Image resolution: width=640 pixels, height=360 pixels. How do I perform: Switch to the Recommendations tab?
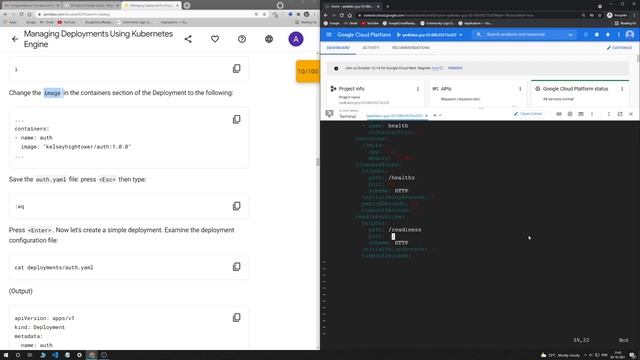click(411, 48)
